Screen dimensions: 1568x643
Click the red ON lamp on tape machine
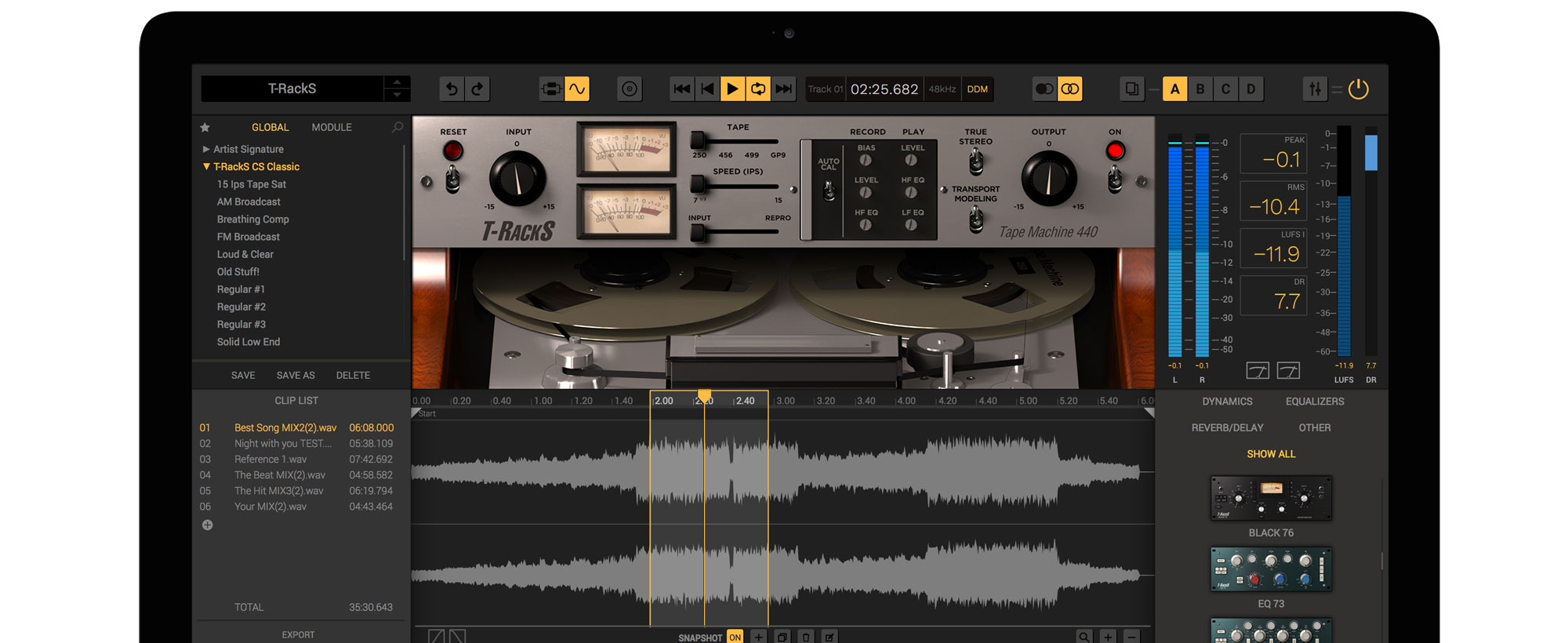click(1115, 151)
